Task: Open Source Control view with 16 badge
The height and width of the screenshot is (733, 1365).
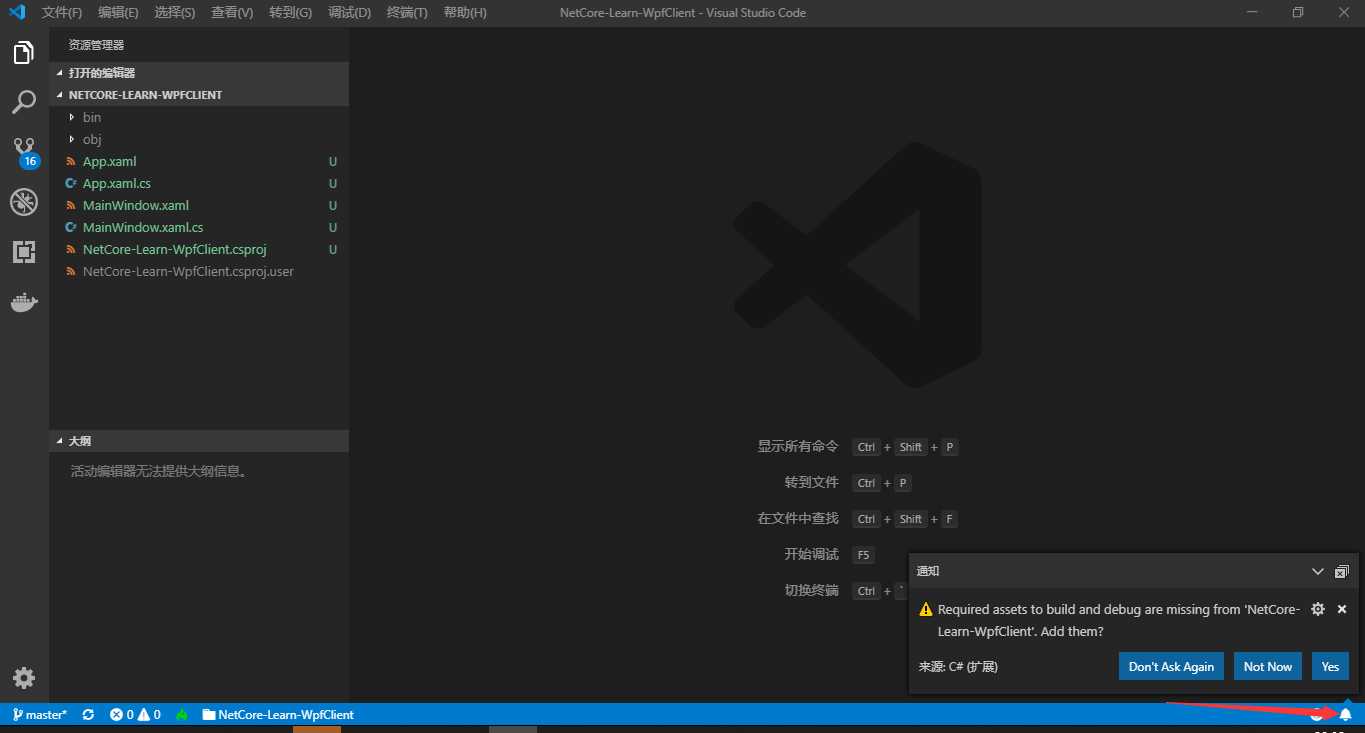Action: (x=24, y=152)
